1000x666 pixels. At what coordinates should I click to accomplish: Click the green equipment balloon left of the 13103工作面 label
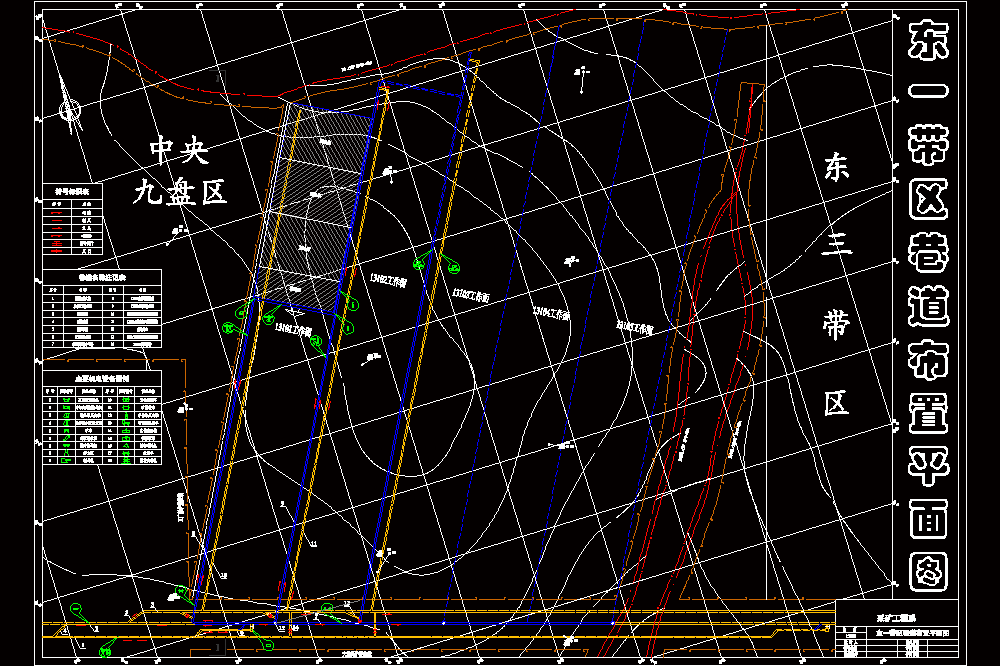click(420, 263)
